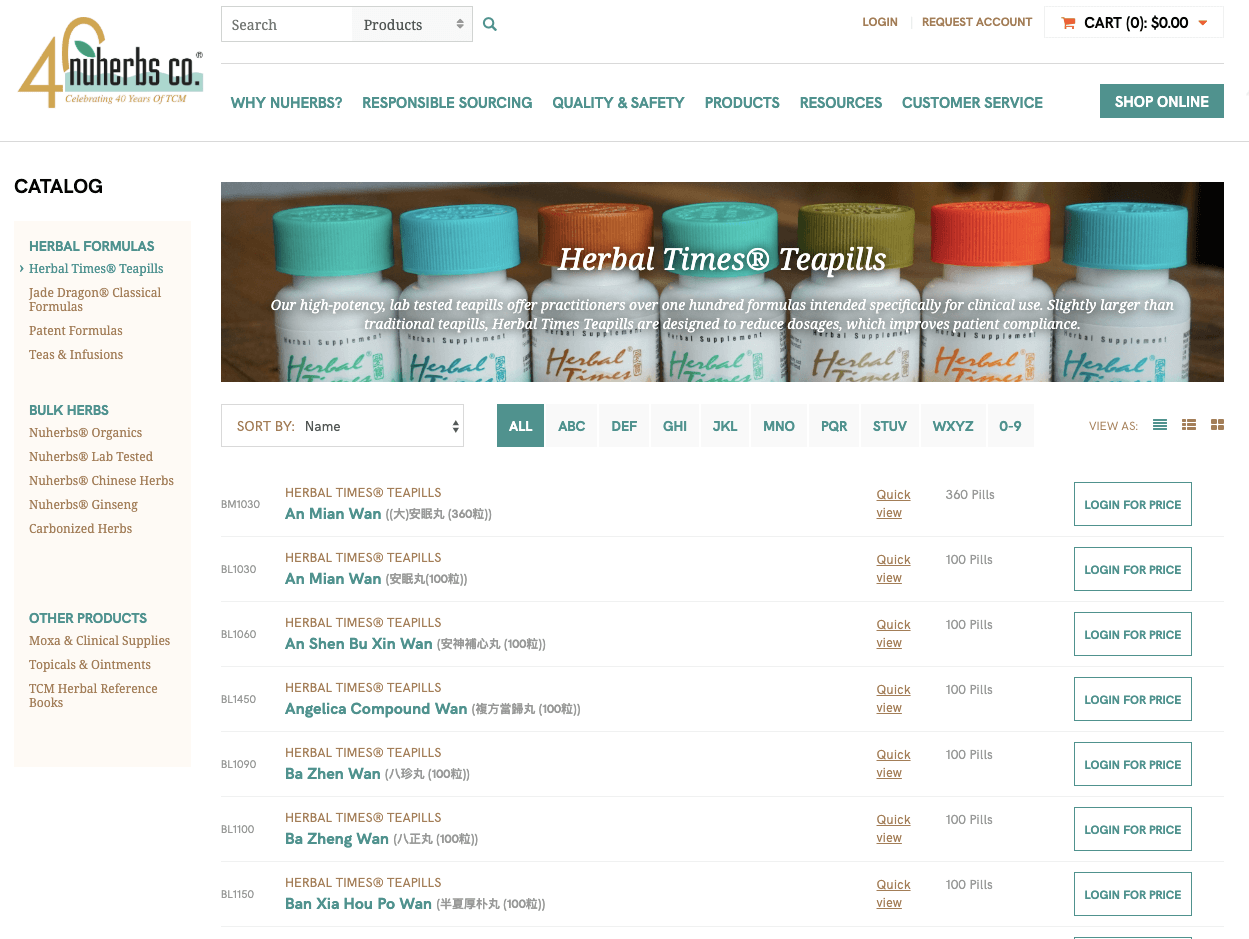Open the Customer Service menu
Viewport: 1249px width, 939px height.
coord(972,103)
